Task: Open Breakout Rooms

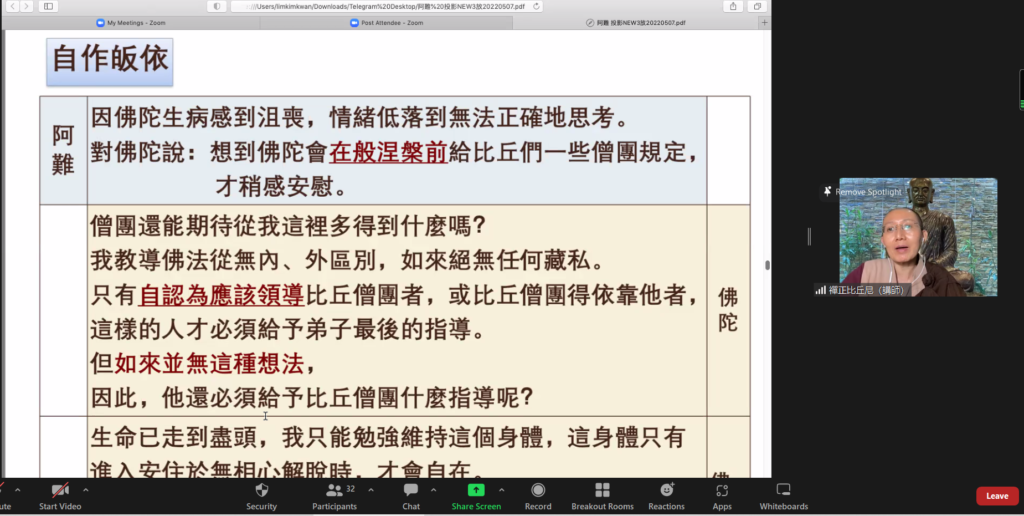Action: [x=602, y=495]
